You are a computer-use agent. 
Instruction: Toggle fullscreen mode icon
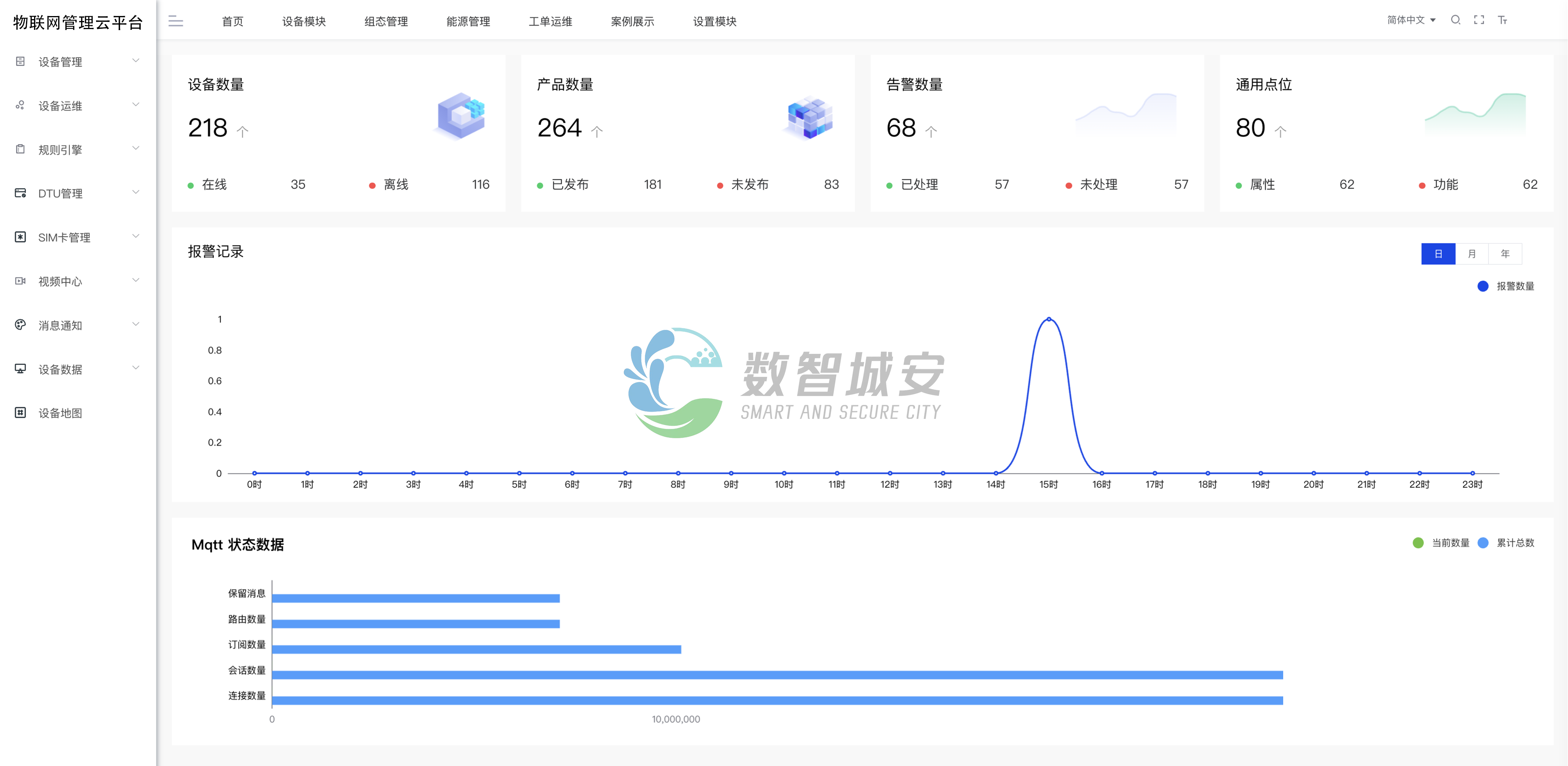(1478, 20)
